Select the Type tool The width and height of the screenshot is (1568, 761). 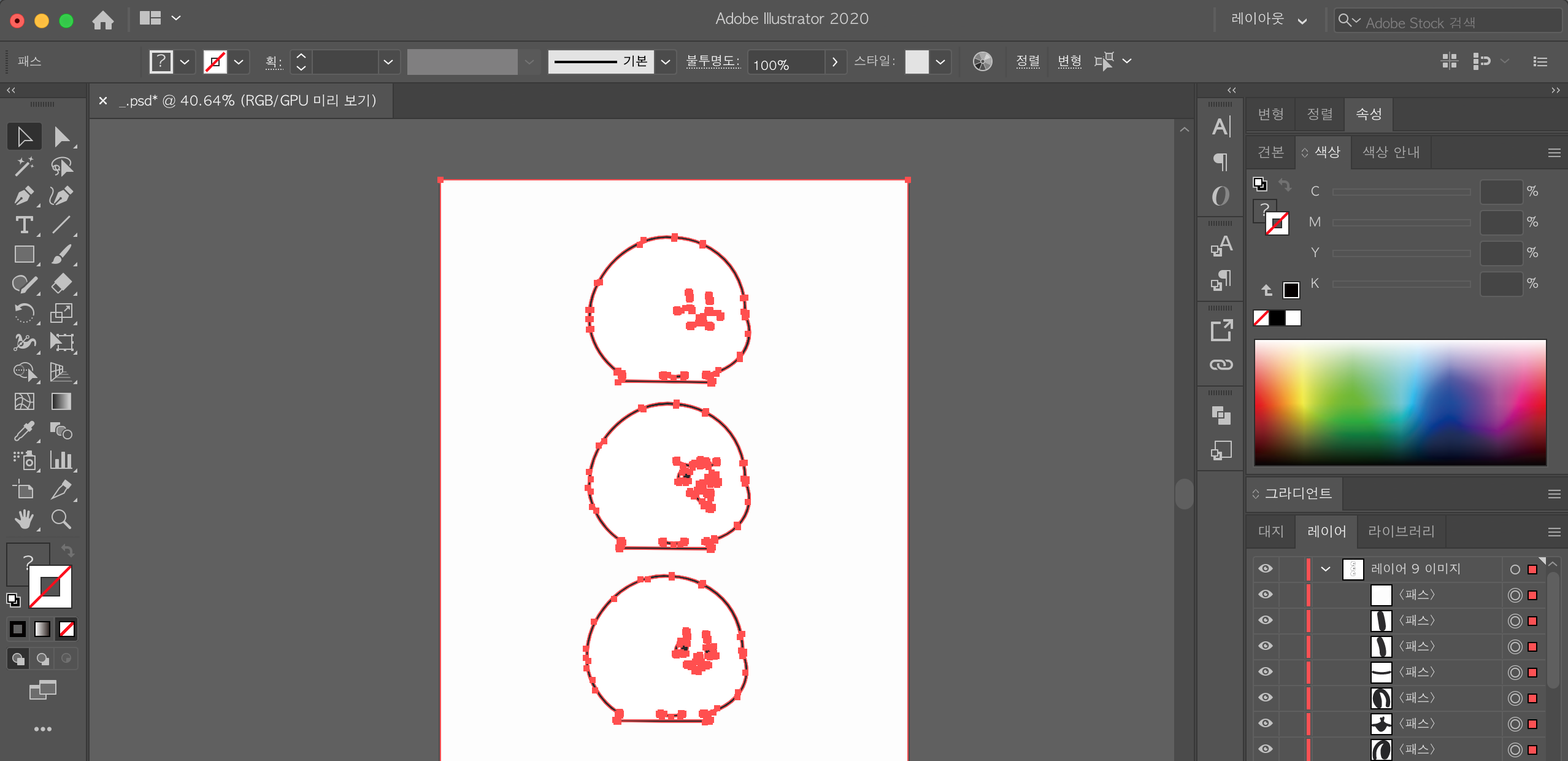pos(25,225)
